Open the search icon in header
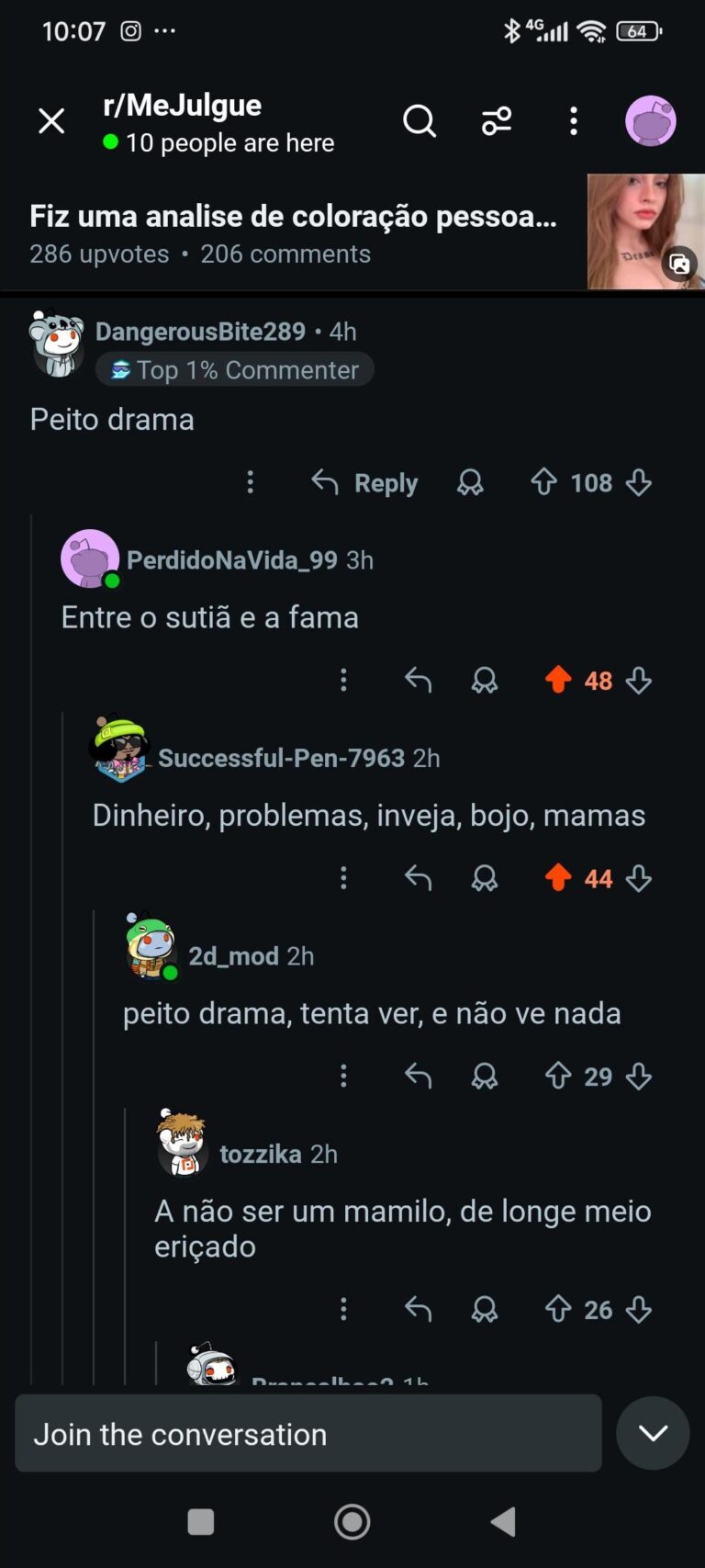705x1568 pixels. click(x=420, y=121)
